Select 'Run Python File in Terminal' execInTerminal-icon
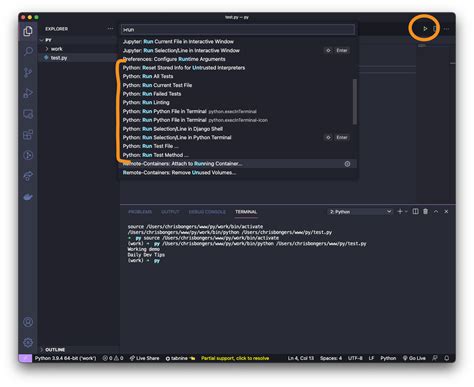Viewport: 474px width, 387px height. coord(239,120)
